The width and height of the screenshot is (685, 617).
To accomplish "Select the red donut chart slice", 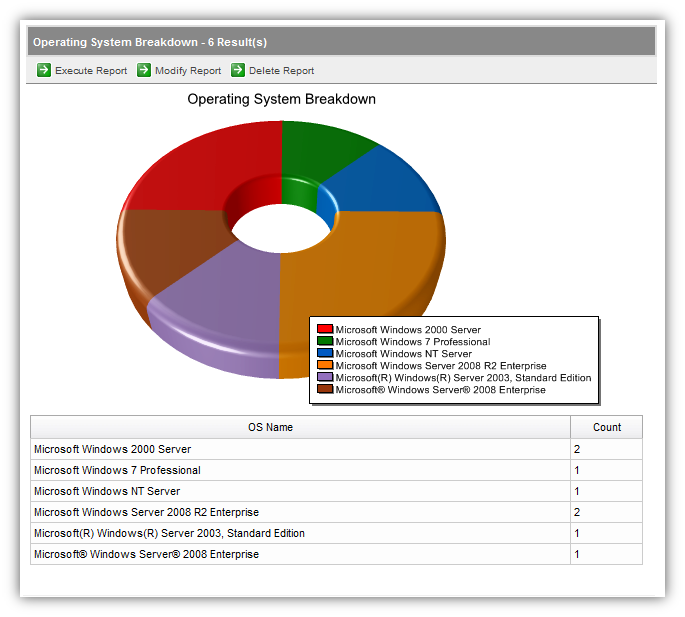I will click(201, 170).
